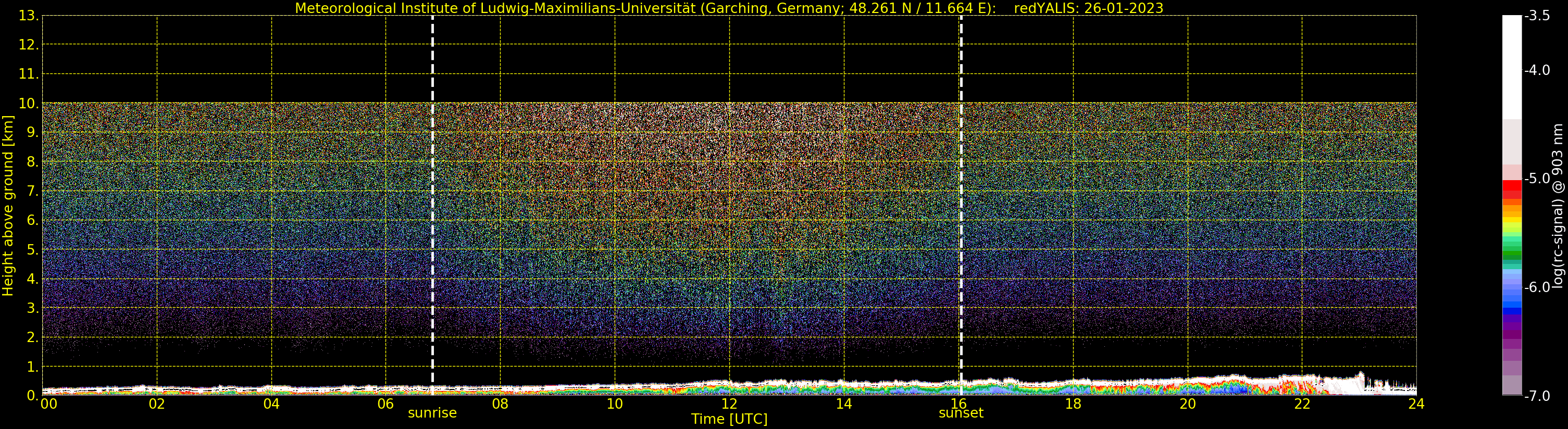
Task: Click the height axis tick '6.'
Action: (x=33, y=220)
